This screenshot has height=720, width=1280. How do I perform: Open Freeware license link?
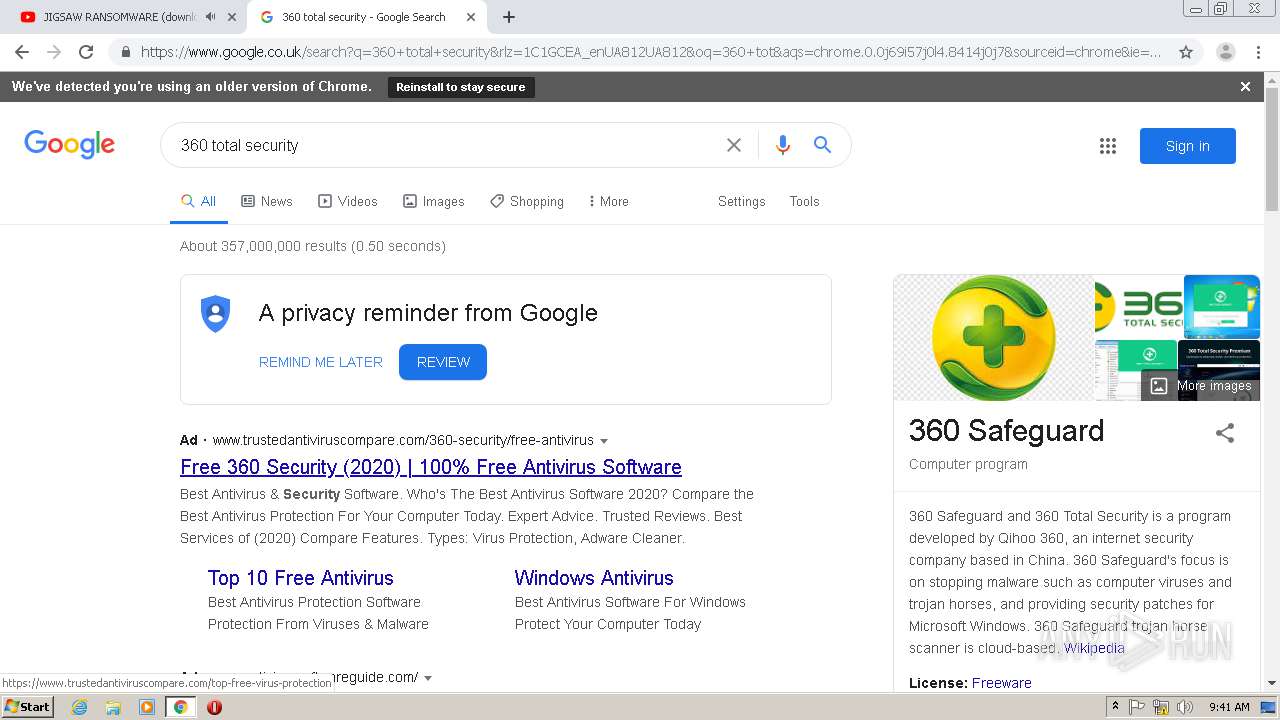click(1001, 683)
